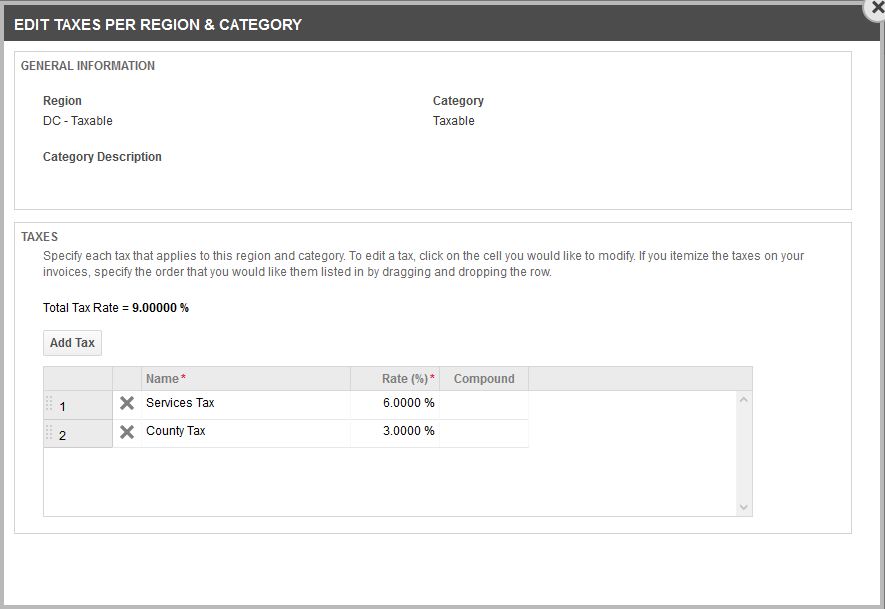Modify the 3.0000 % rate cell
This screenshot has height=609, width=885.
pos(394,432)
